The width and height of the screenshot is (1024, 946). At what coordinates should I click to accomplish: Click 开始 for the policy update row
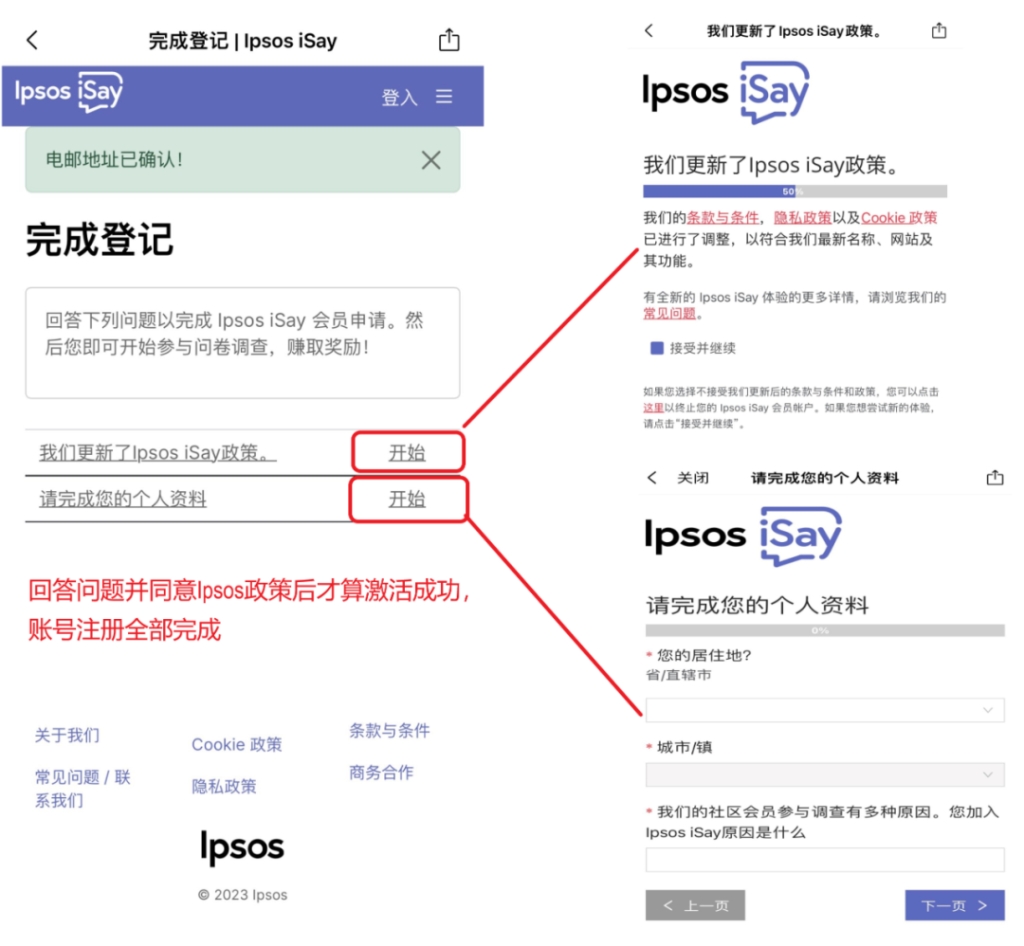coord(407,452)
